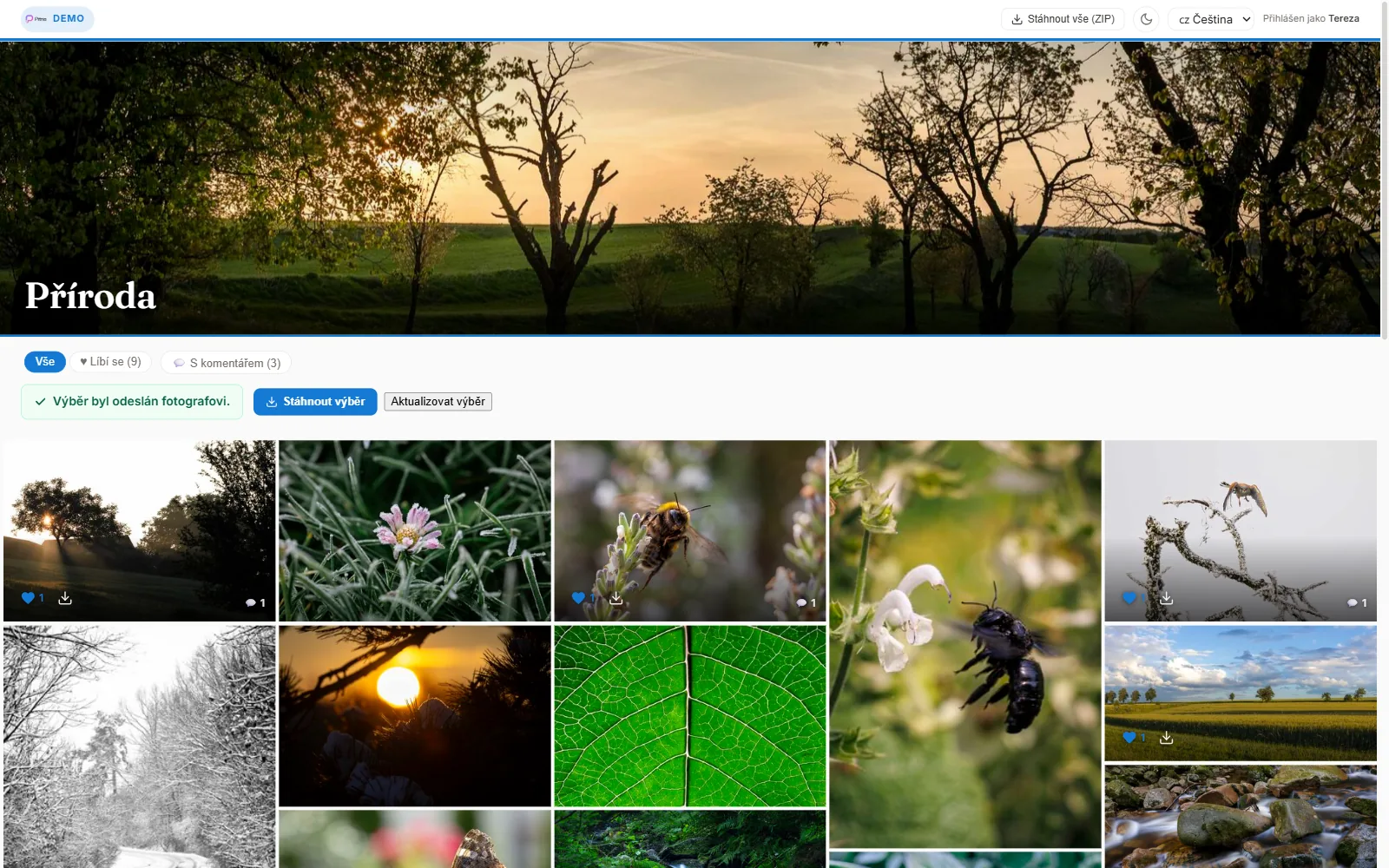Toggle heart on the field landscape photo
The width and height of the screenshot is (1389, 868).
point(1129,738)
